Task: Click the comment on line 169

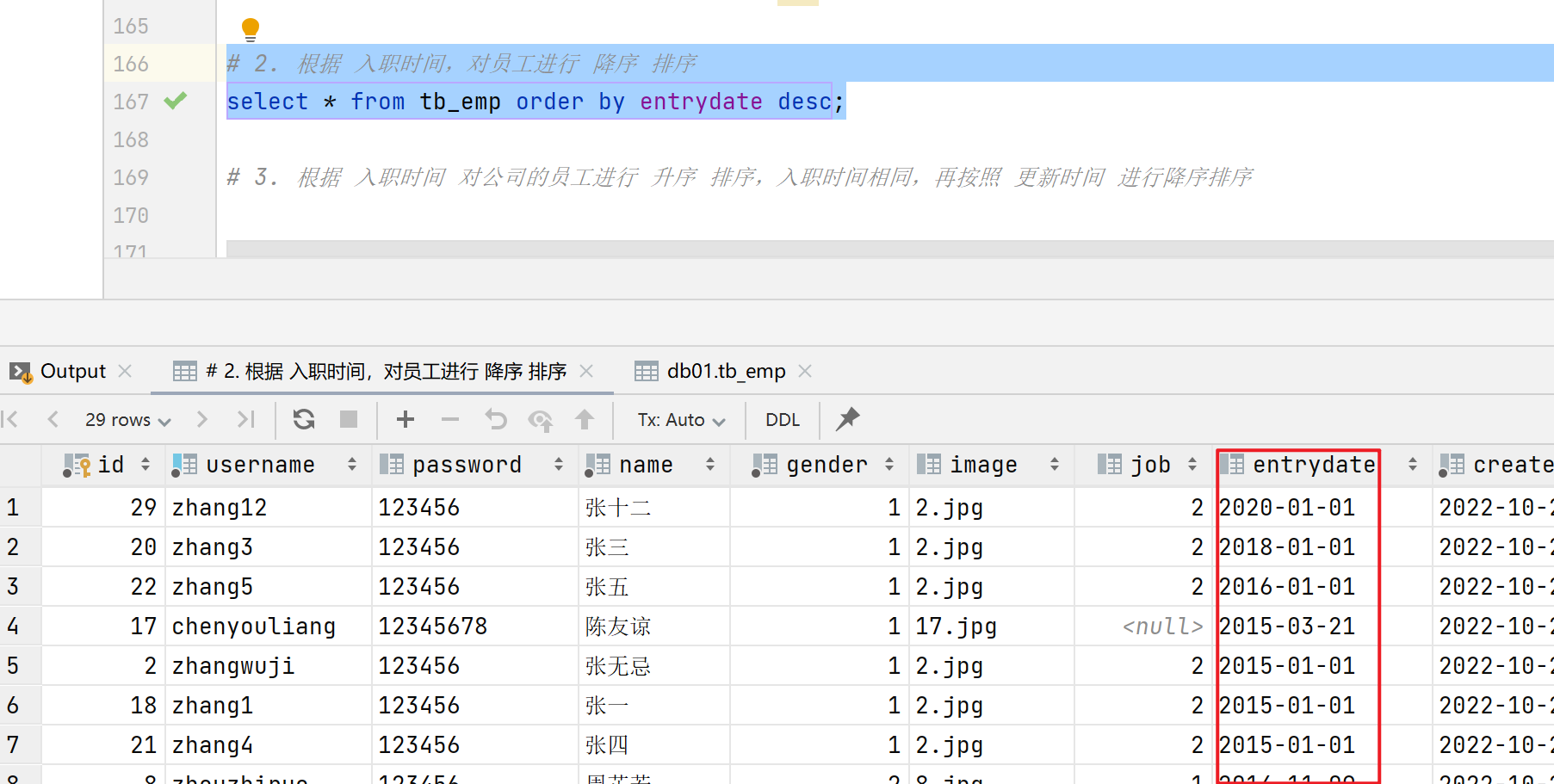Action: coord(740,177)
